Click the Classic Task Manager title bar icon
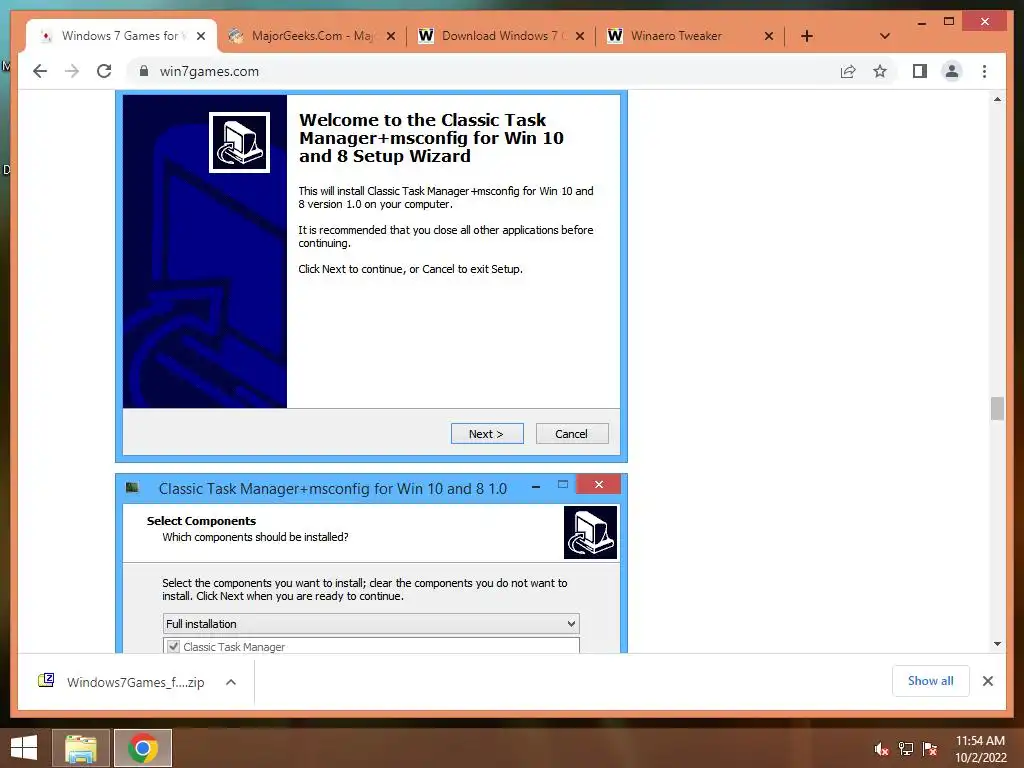Image resolution: width=1024 pixels, height=768 pixels. [x=133, y=488]
